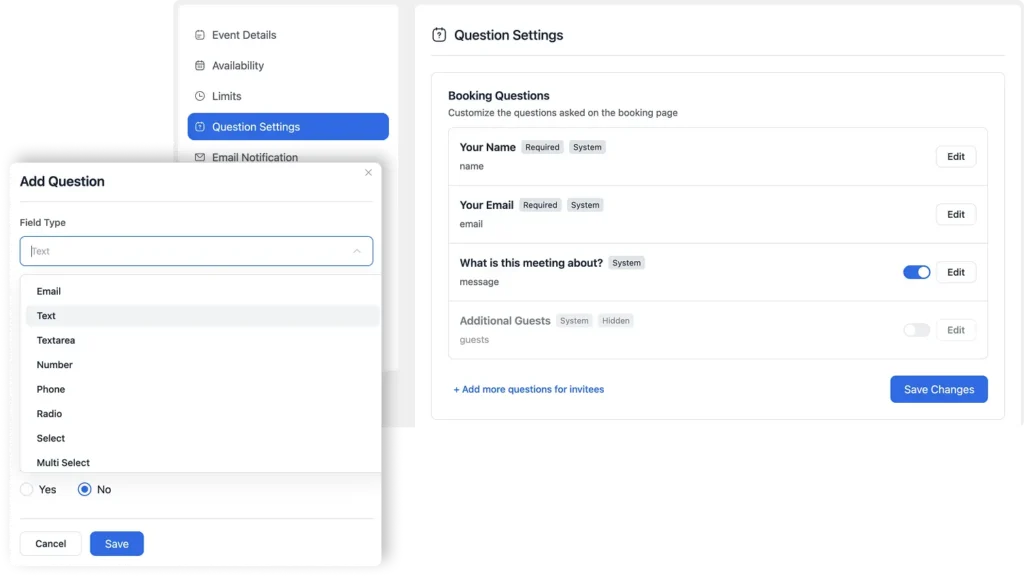Viewport: 1024px width, 577px height.
Task: Click the Email Notification envelope icon
Action: pos(199,157)
